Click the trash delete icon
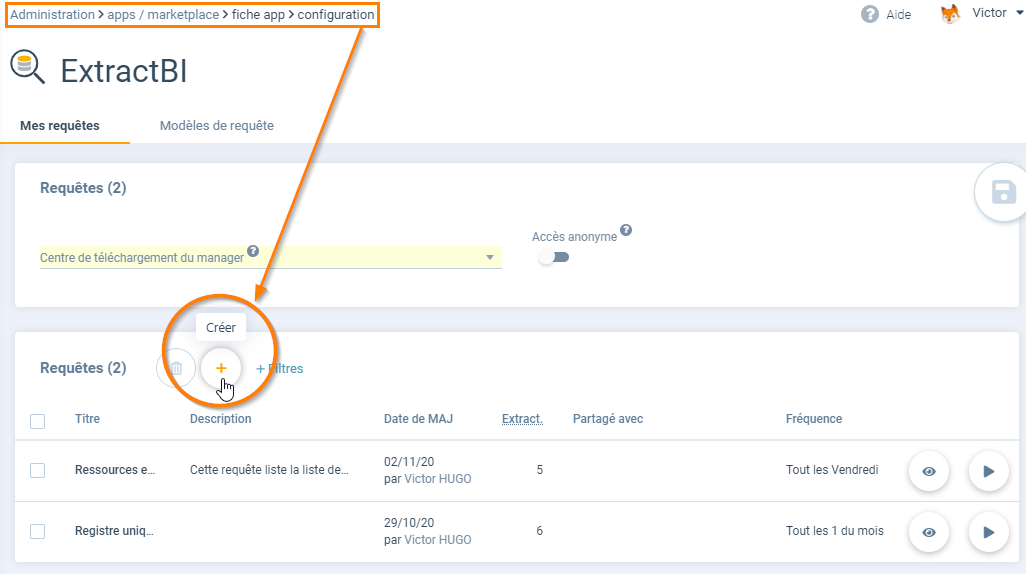Viewport: 1026px width, 574px height. coord(176,368)
